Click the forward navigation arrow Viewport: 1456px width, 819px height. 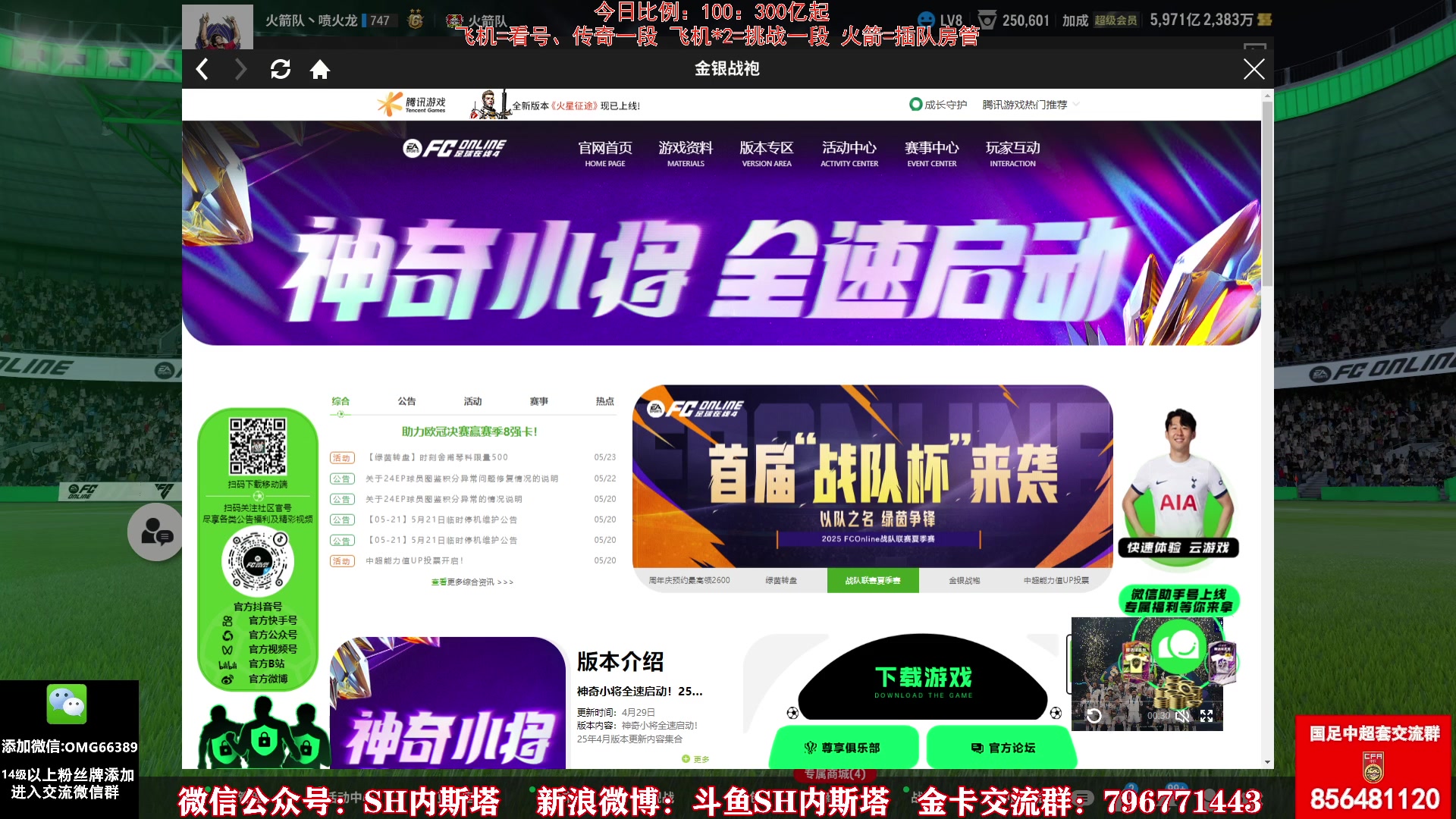click(240, 70)
